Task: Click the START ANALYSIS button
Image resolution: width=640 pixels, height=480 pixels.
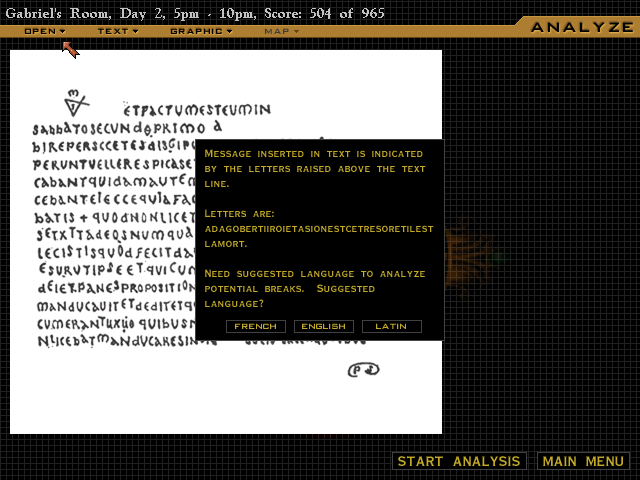Action: coord(459,461)
